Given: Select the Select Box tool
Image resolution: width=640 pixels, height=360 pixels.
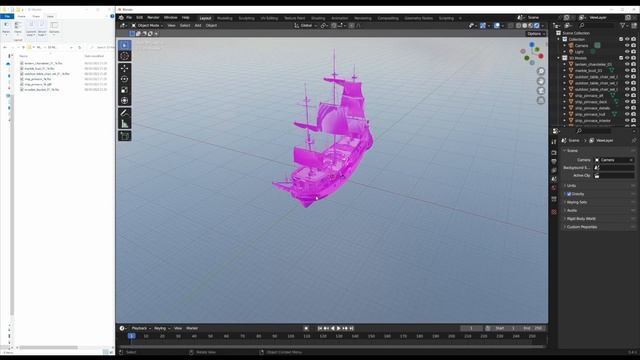Looking at the screenshot, I should point(125,45).
